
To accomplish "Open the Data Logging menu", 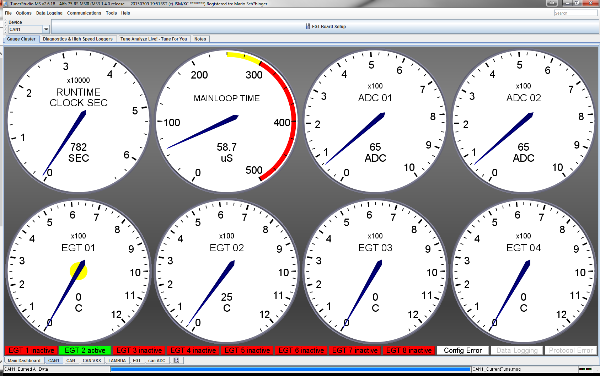I will coord(49,13).
